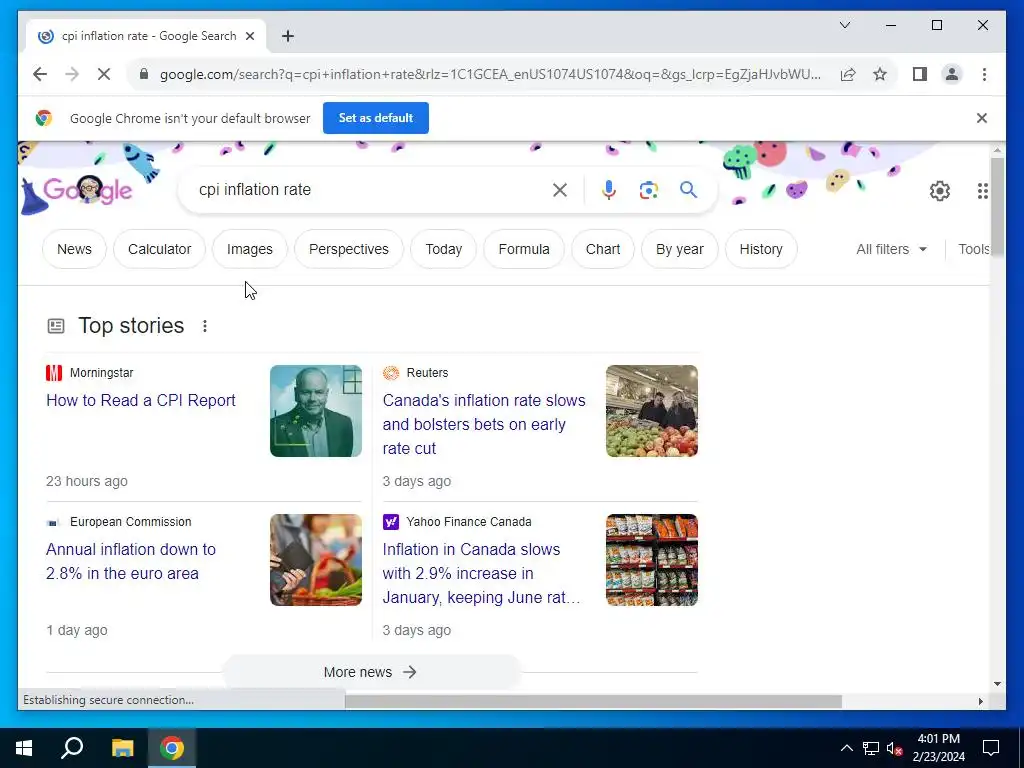Click the Reuters source logo

pos(391,373)
